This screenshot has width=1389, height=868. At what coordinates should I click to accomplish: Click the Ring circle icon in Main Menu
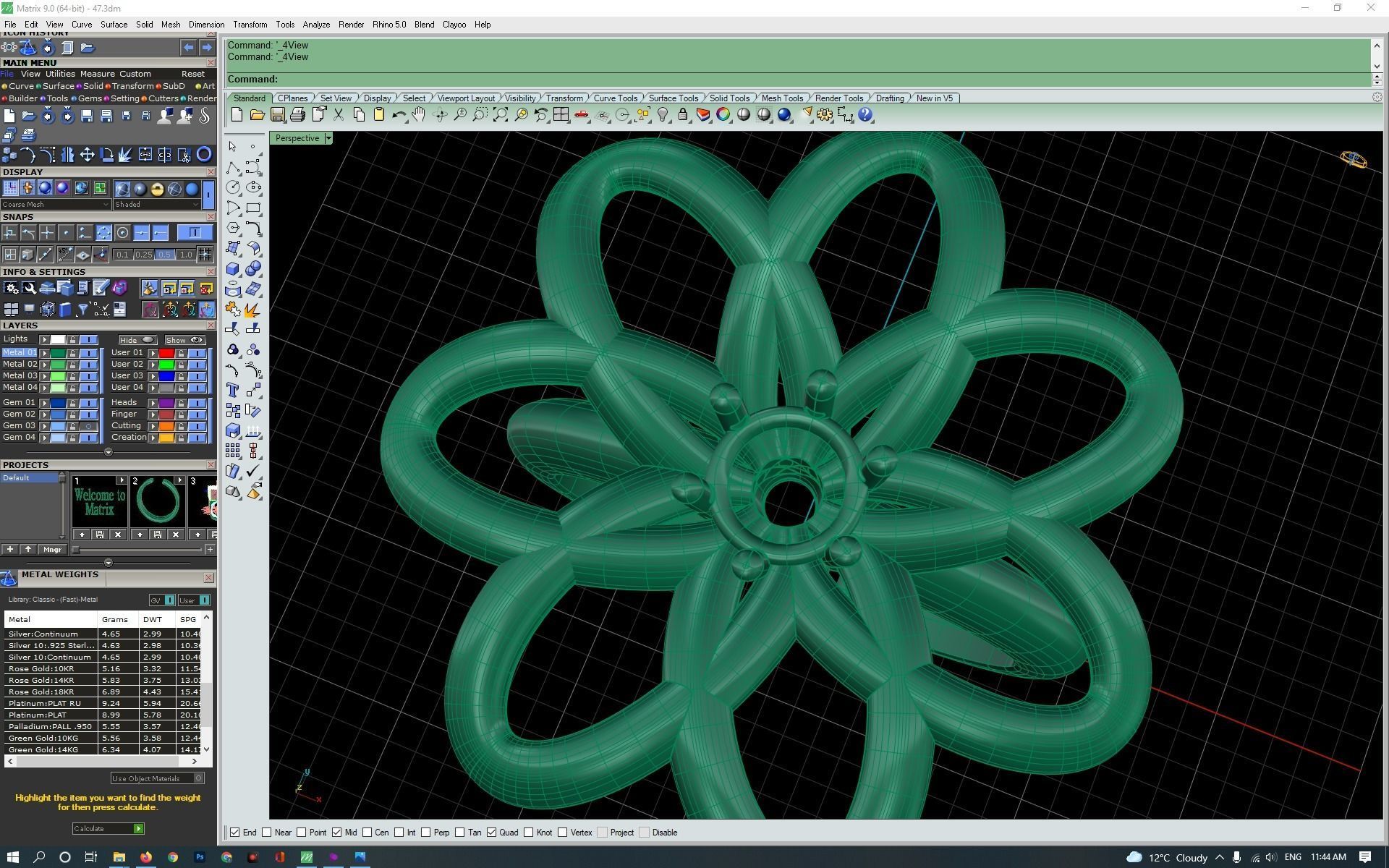pyautogui.click(x=204, y=154)
